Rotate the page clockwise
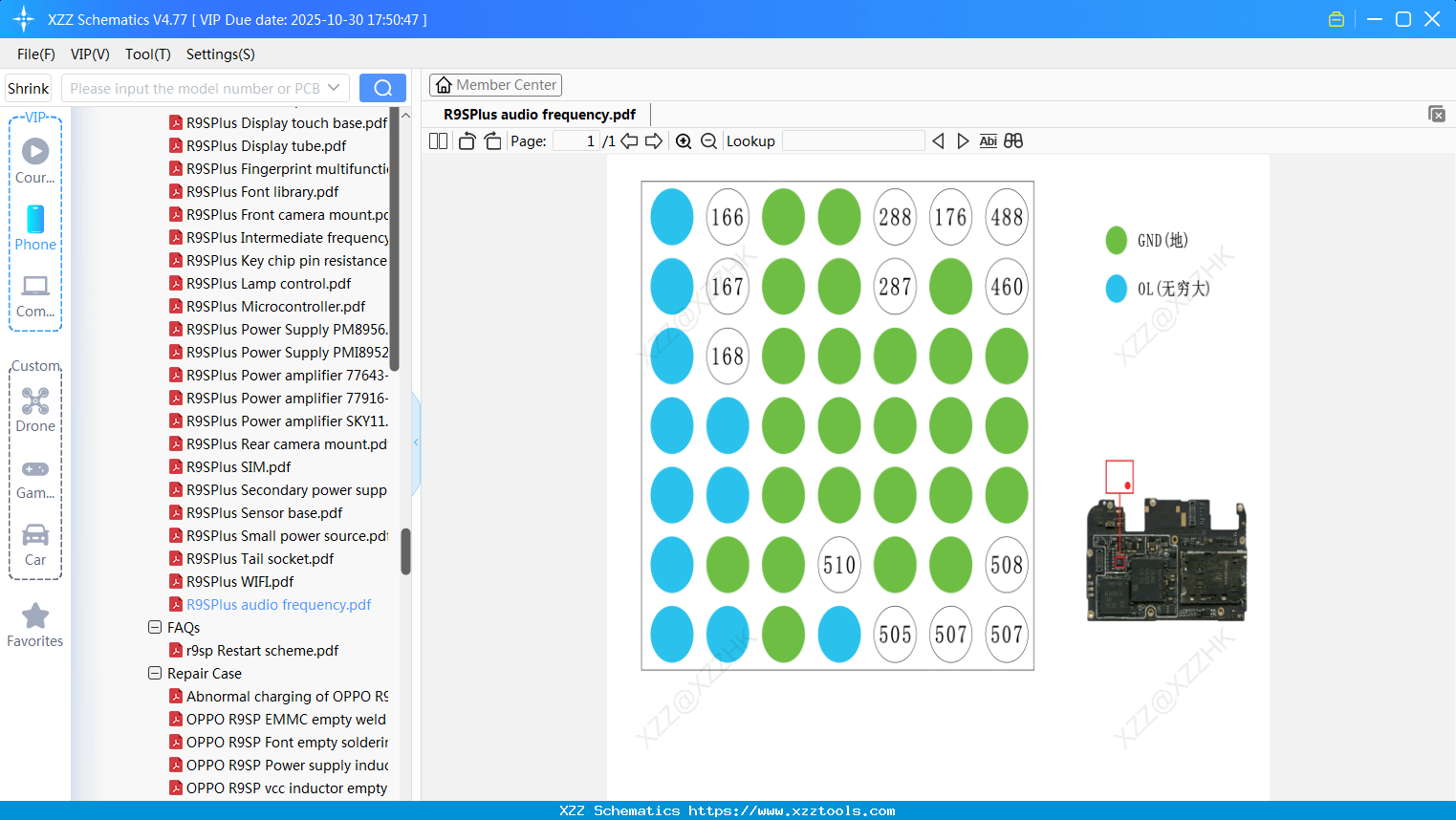1456x820 pixels. (493, 141)
